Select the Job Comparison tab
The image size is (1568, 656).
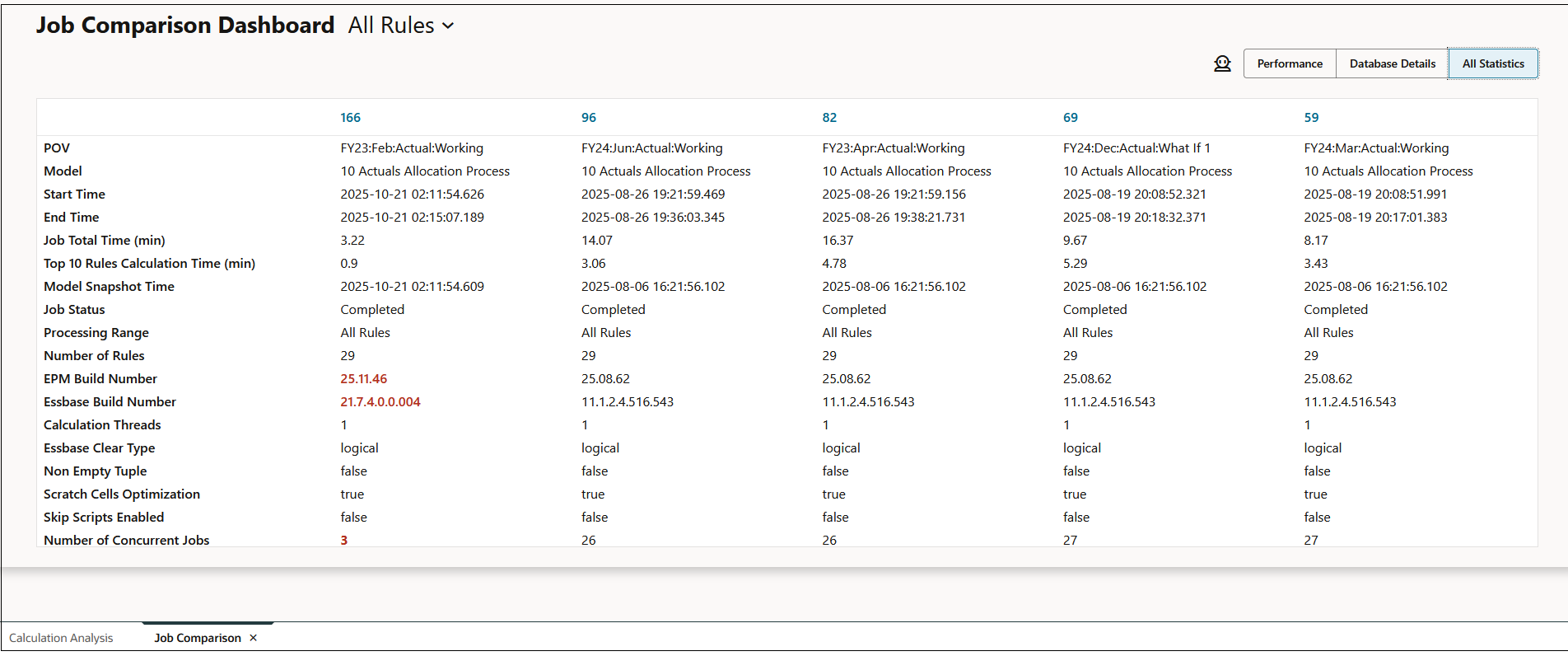click(198, 638)
